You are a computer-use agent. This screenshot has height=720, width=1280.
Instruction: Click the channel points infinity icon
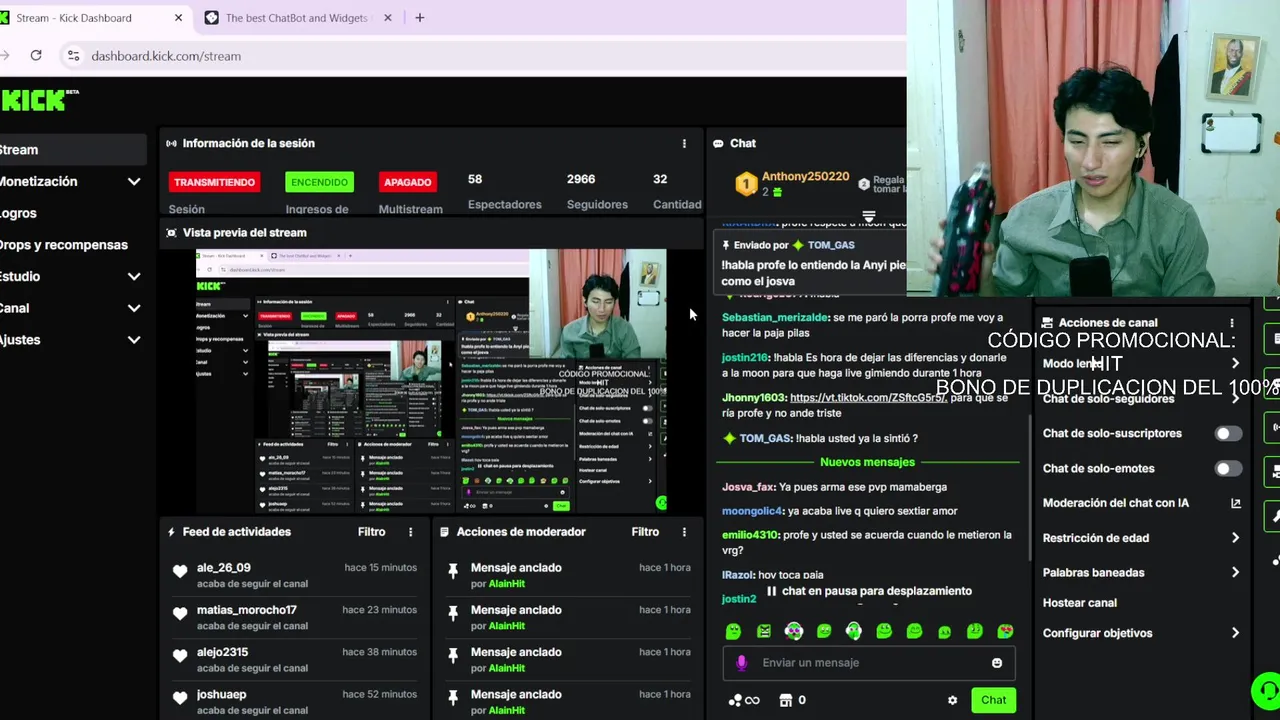(743, 700)
